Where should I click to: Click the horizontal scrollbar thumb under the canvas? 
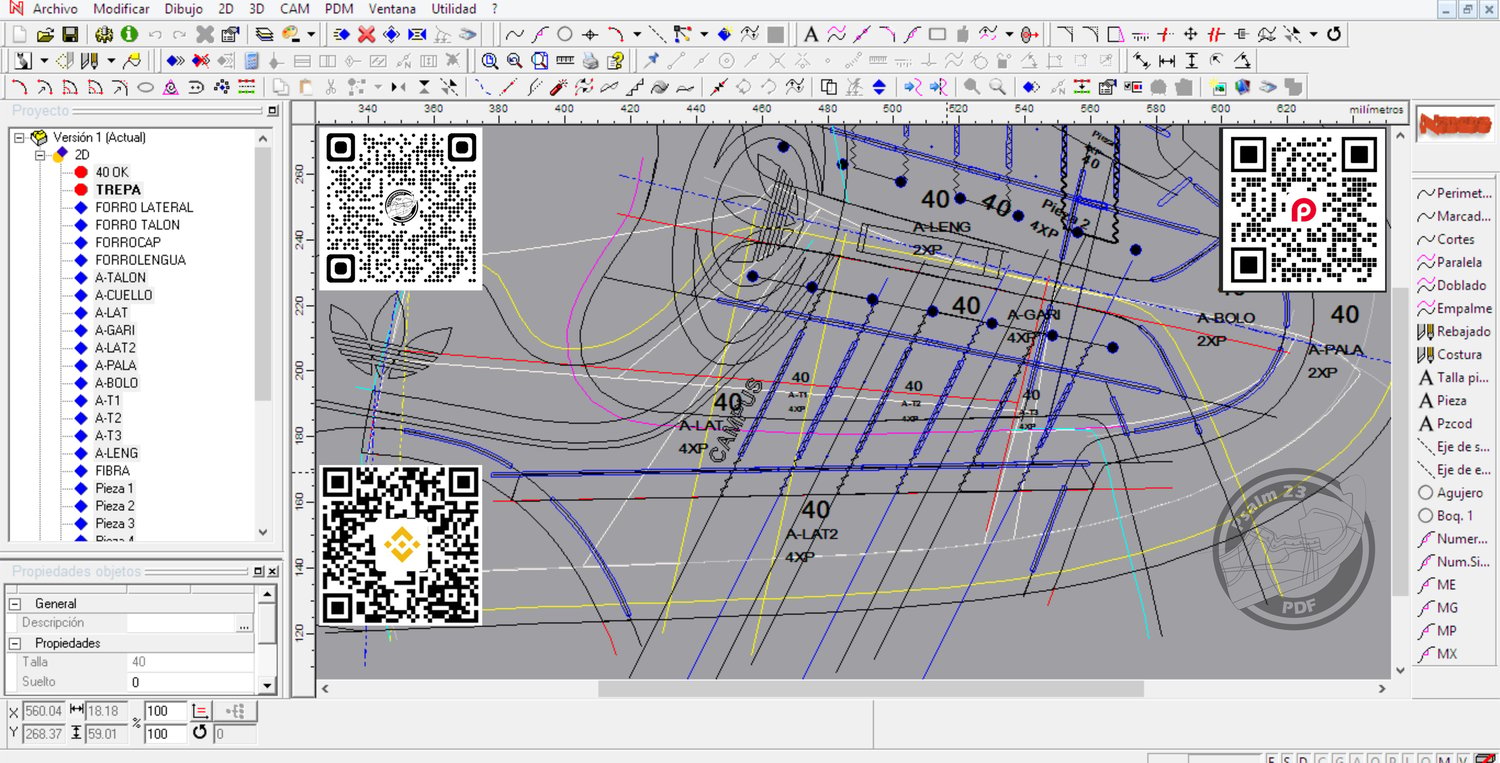(870, 689)
